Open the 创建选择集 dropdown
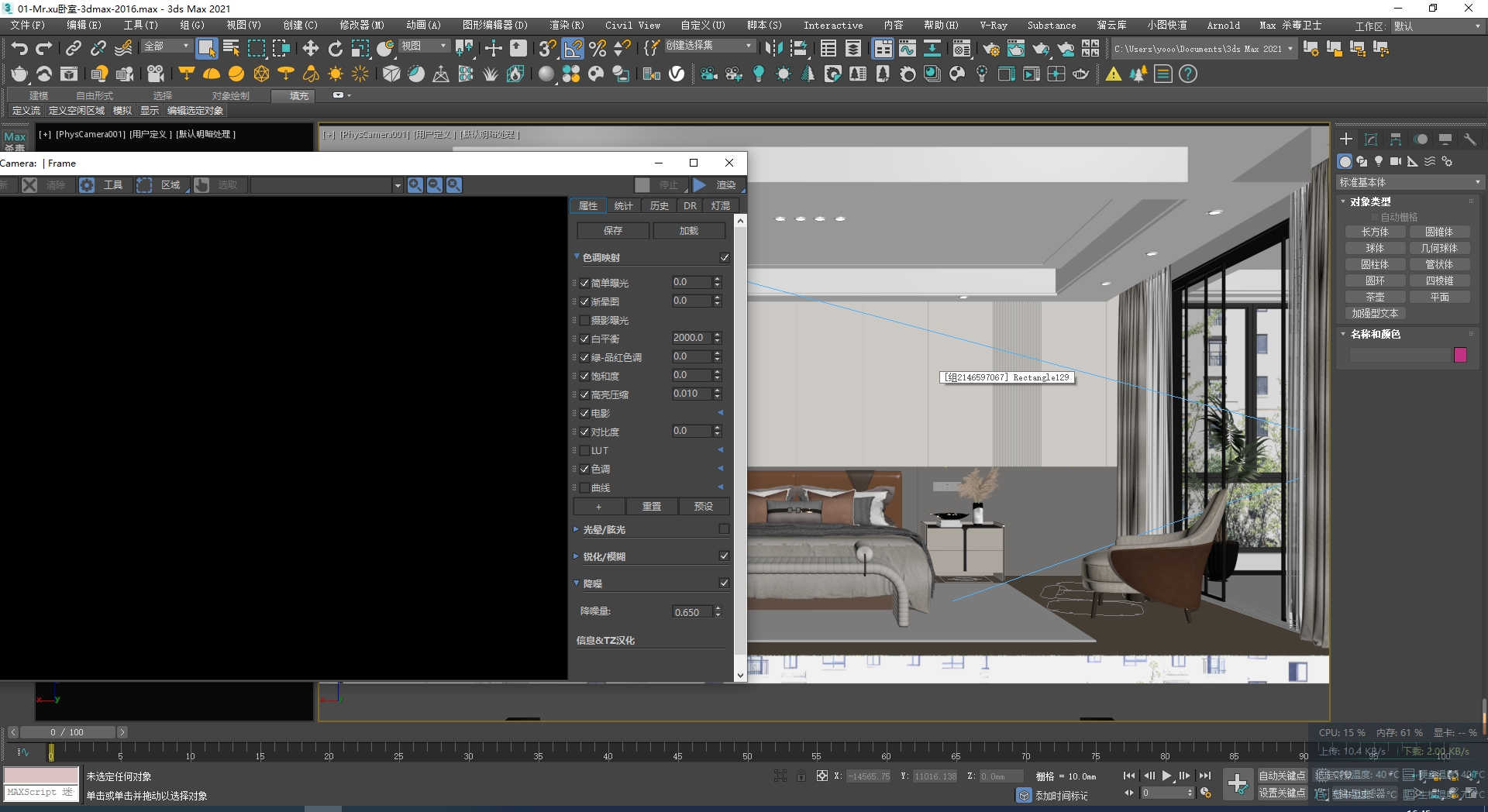Image resolution: width=1488 pixels, height=812 pixels. (708, 46)
